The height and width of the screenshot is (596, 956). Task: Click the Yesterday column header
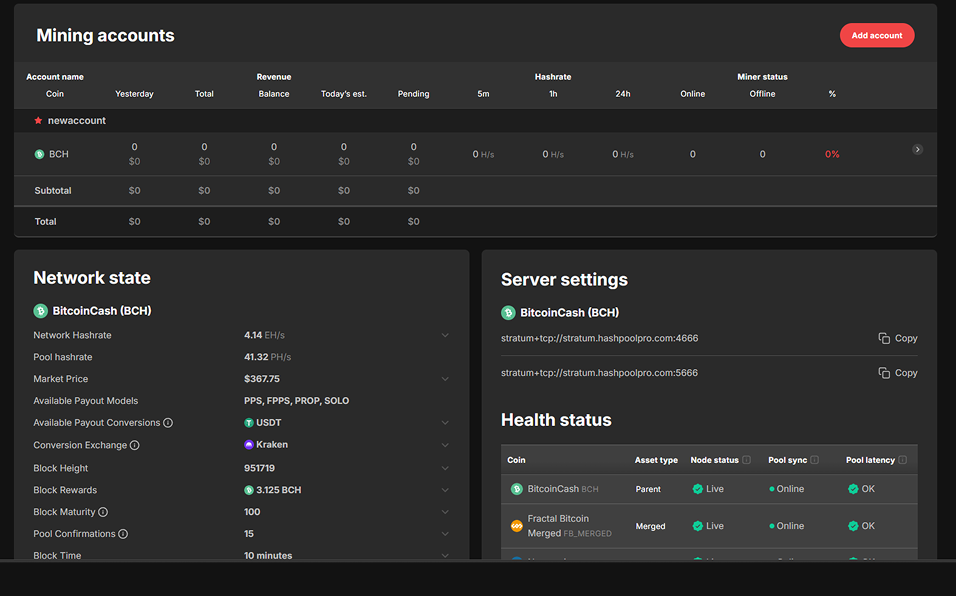pyautogui.click(x=134, y=94)
